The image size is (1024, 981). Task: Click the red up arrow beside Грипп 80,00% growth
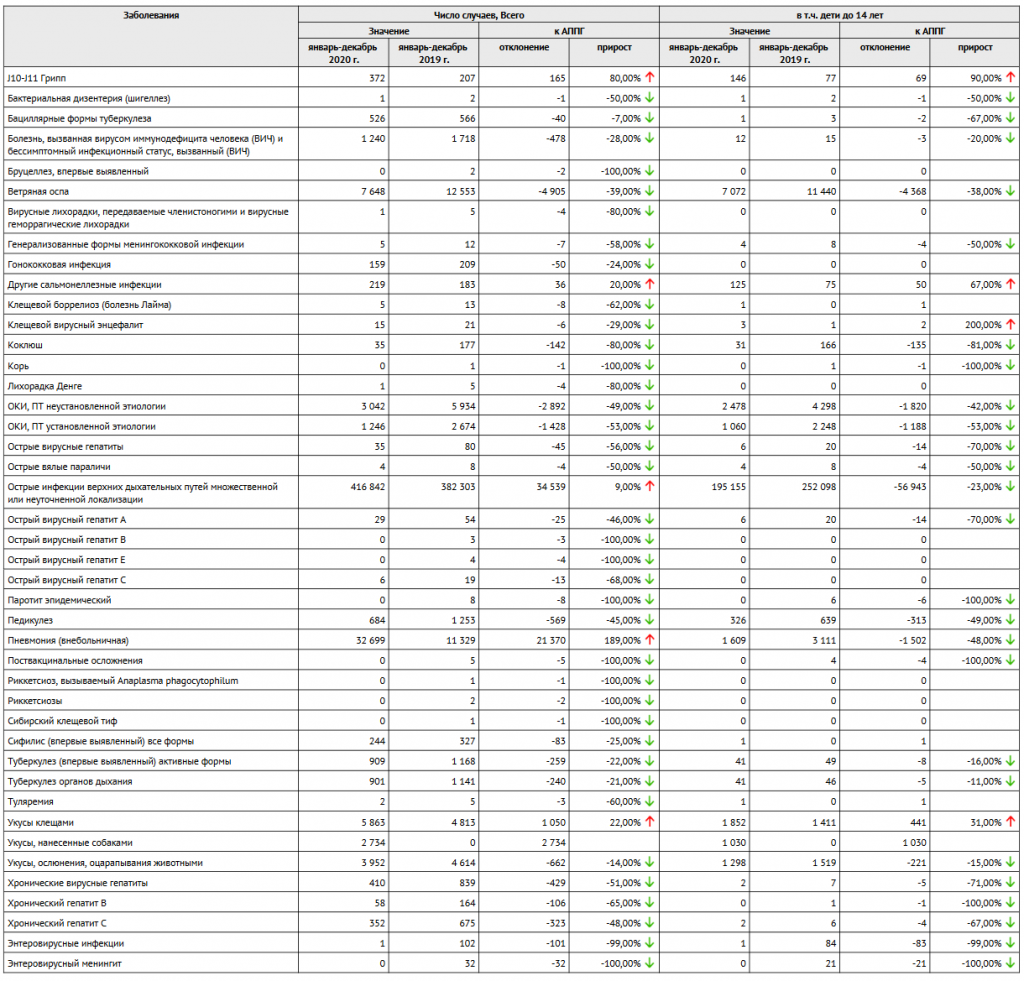point(649,77)
